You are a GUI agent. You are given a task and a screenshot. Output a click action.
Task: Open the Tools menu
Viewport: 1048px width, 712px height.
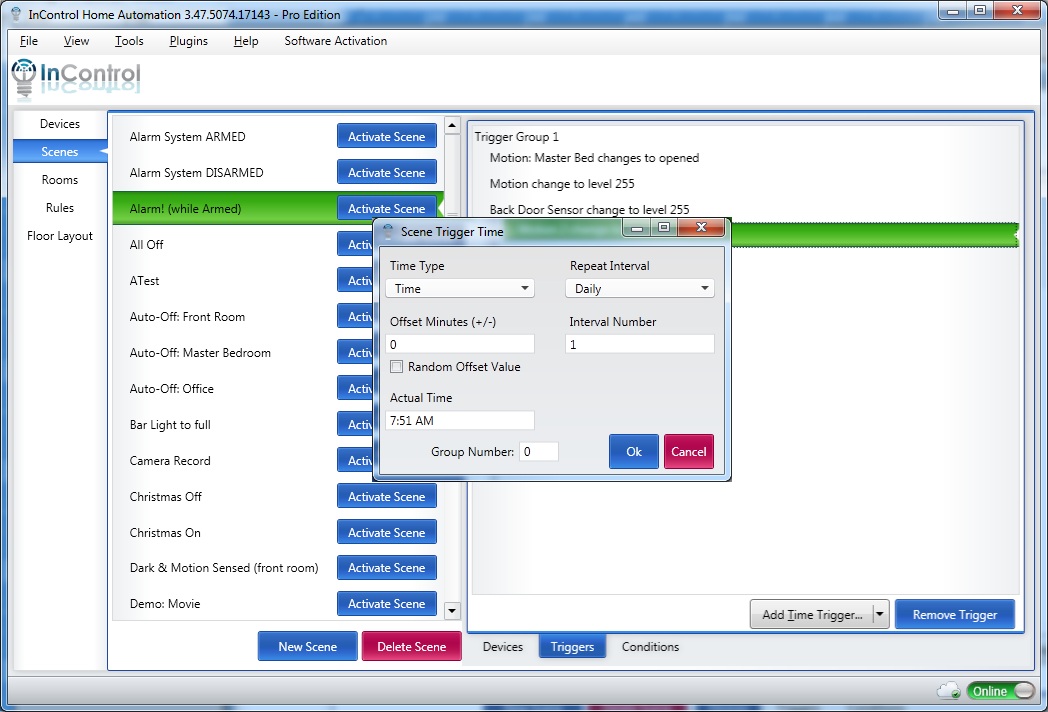click(x=129, y=41)
